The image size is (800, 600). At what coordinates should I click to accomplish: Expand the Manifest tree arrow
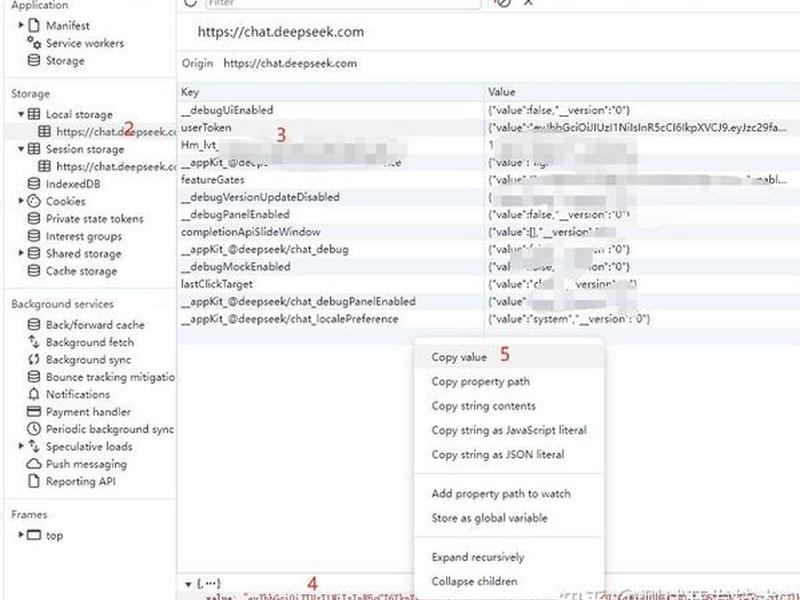pos(21,24)
